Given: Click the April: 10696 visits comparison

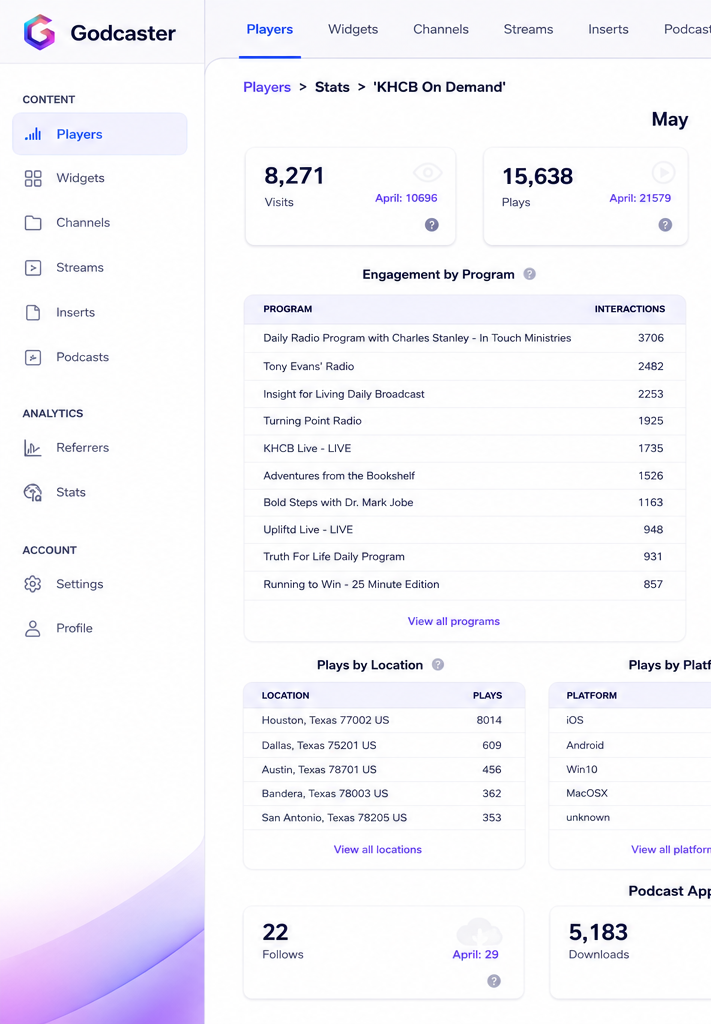Looking at the screenshot, I should point(406,198).
